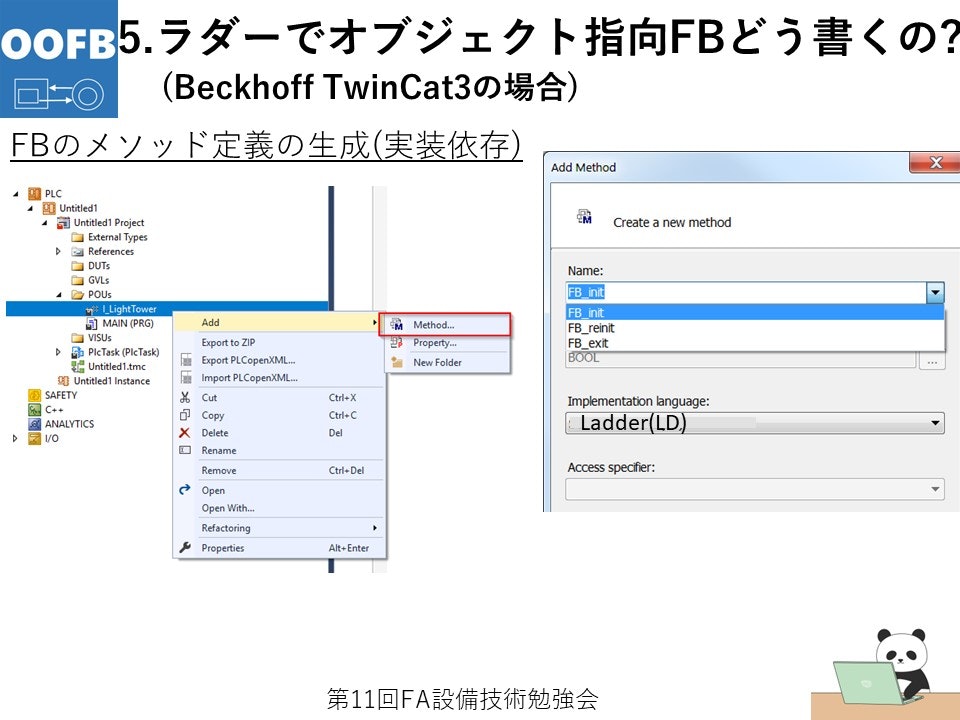Select Method... in Add submenu
Screen dimensions: 960x720
click(444, 324)
